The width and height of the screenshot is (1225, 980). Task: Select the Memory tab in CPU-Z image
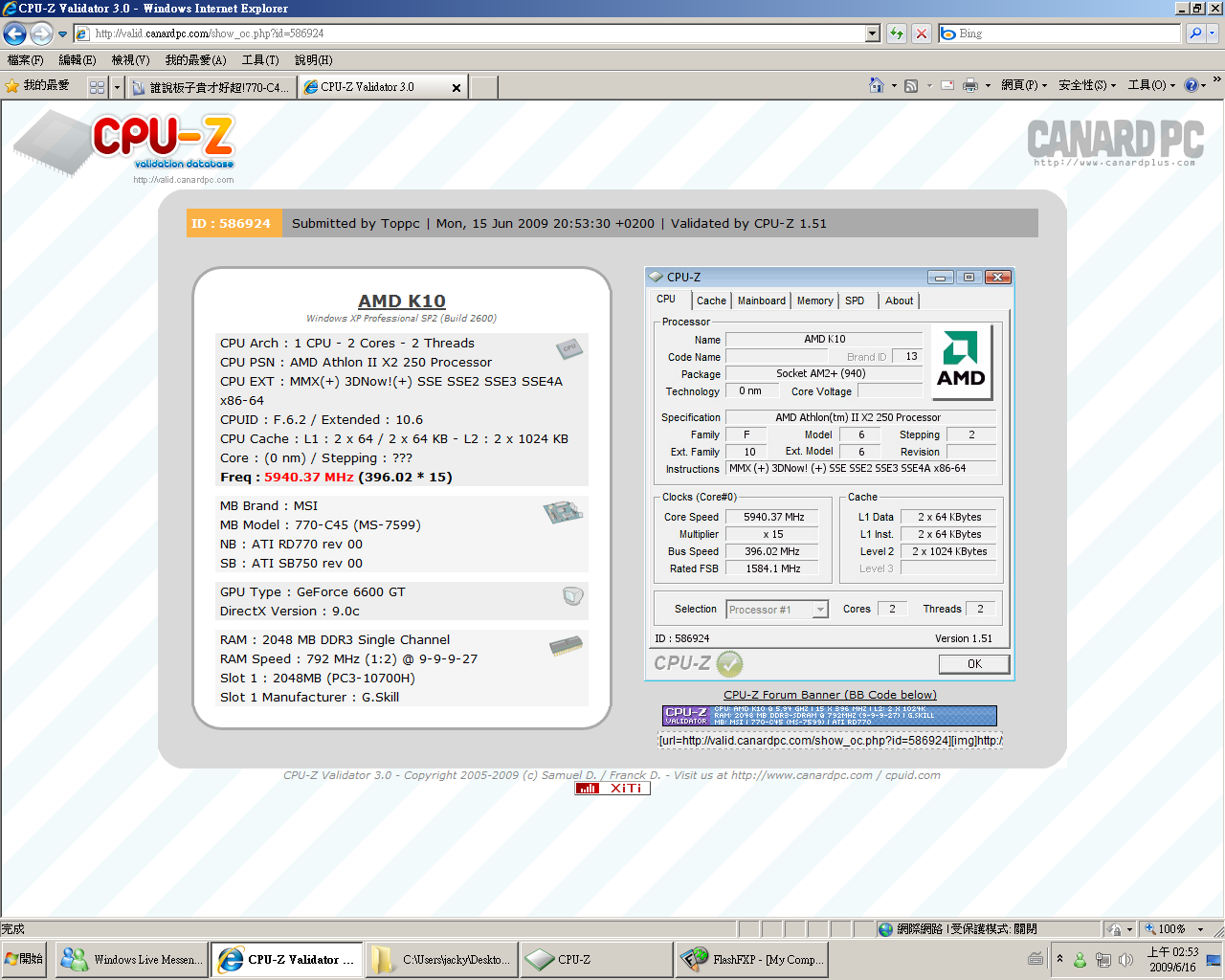point(815,301)
